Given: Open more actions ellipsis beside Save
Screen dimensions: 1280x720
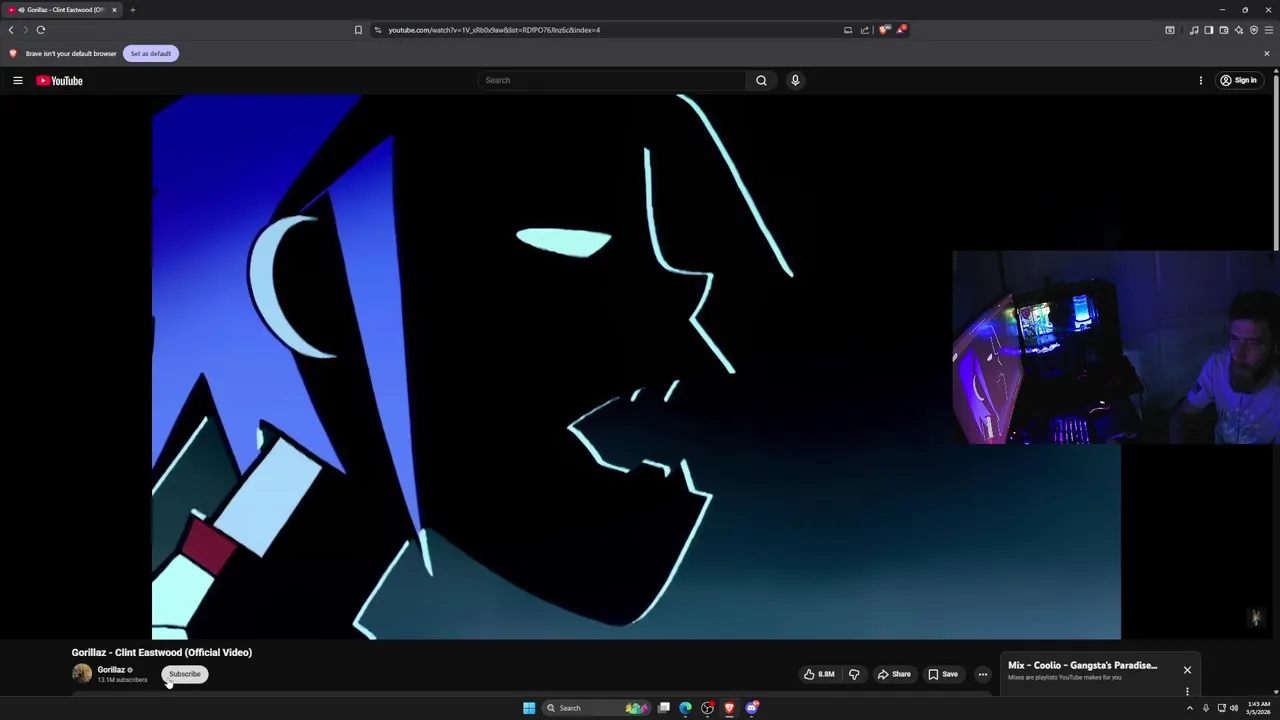Looking at the screenshot, I should pos(982,674).
